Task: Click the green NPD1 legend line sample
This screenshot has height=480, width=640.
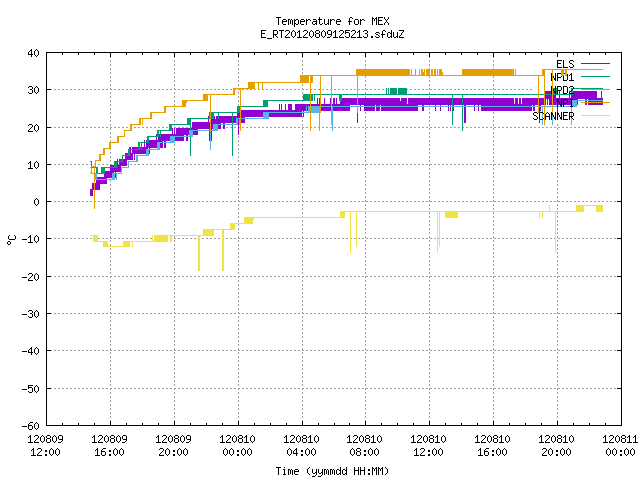Action: click(x=596, y=76)
